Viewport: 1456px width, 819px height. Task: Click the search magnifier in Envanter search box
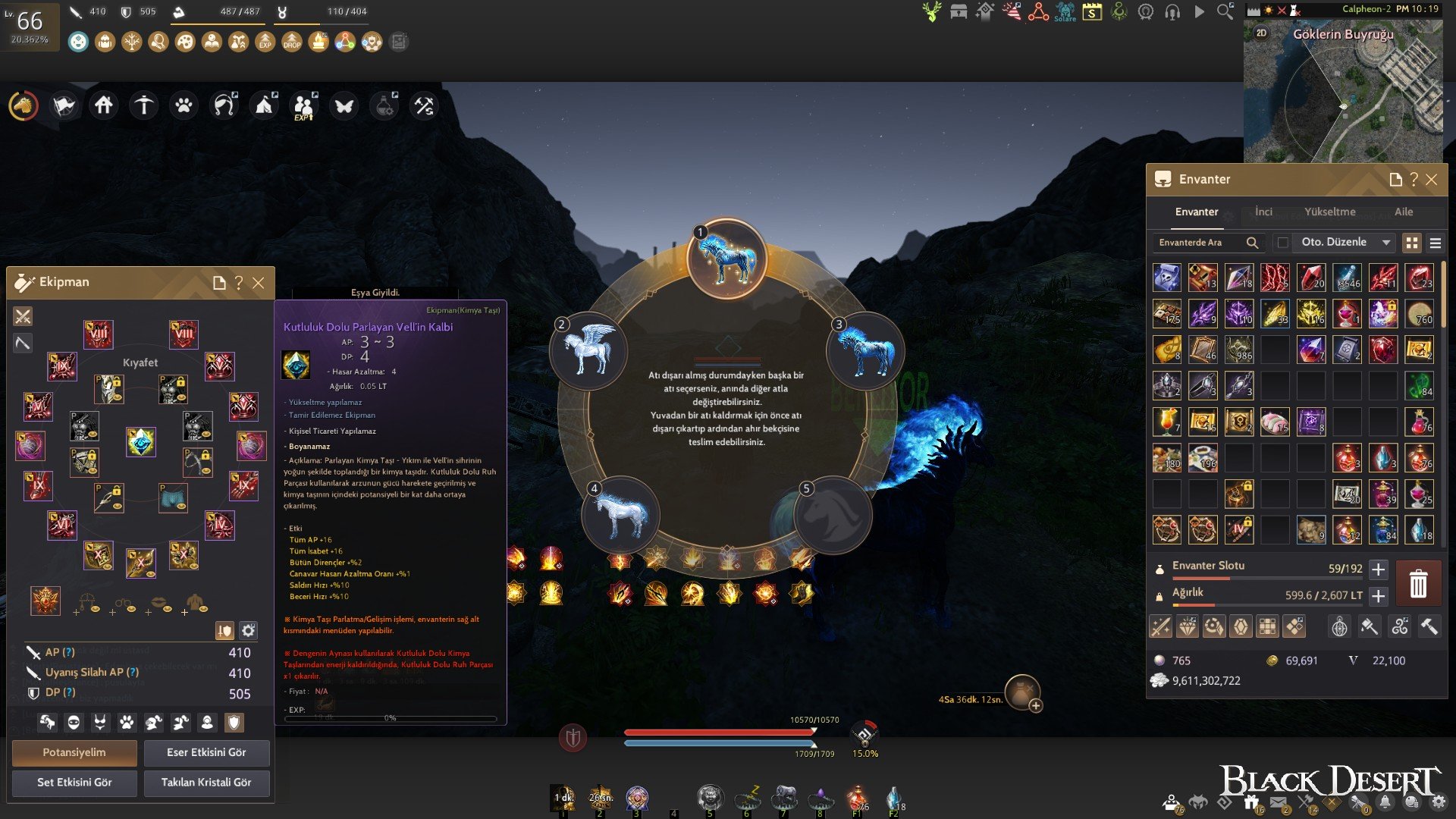(x=1252, y=243)
